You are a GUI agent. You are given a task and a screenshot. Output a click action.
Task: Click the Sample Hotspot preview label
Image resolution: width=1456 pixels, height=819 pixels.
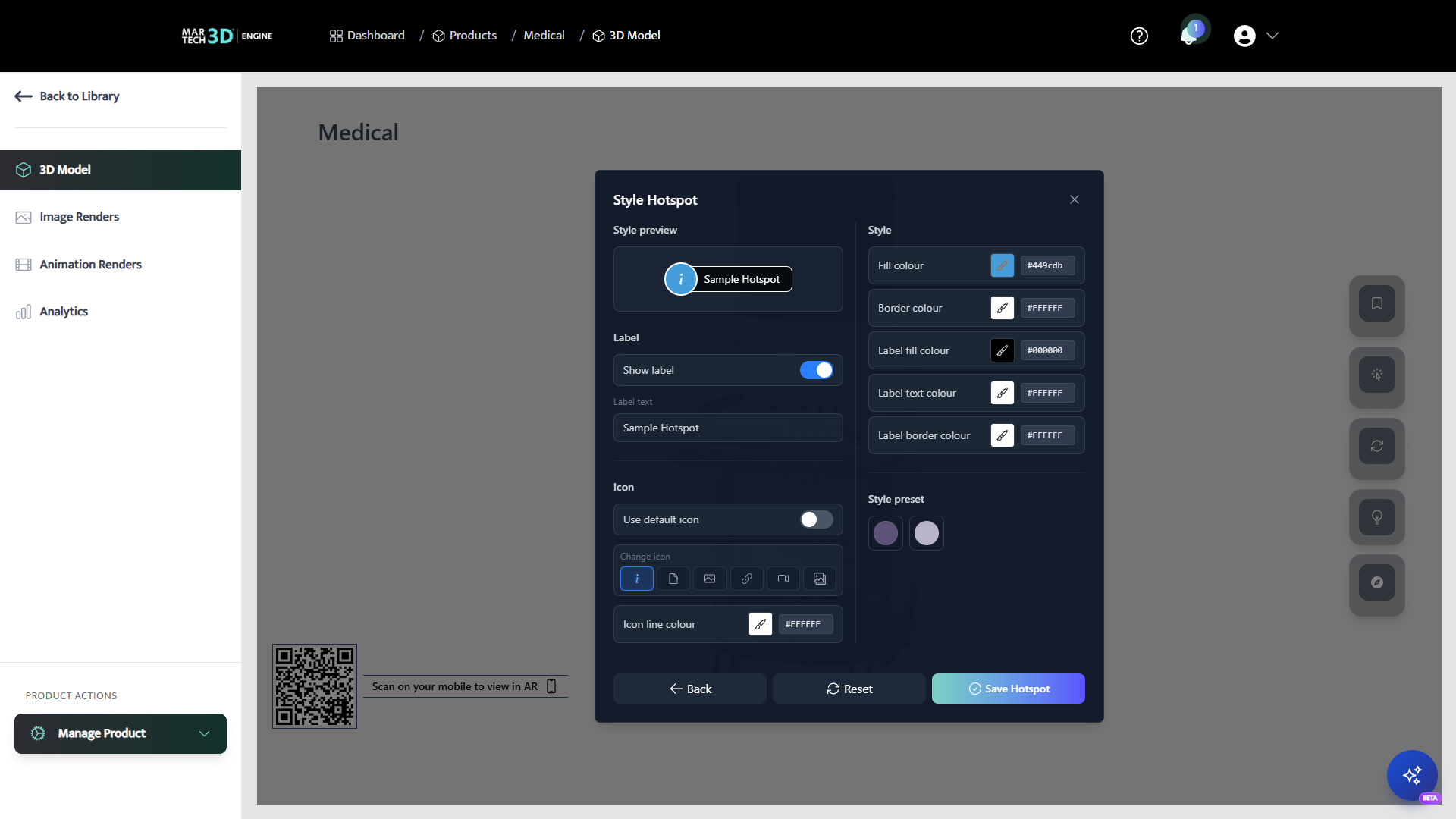tap(742, 279)
